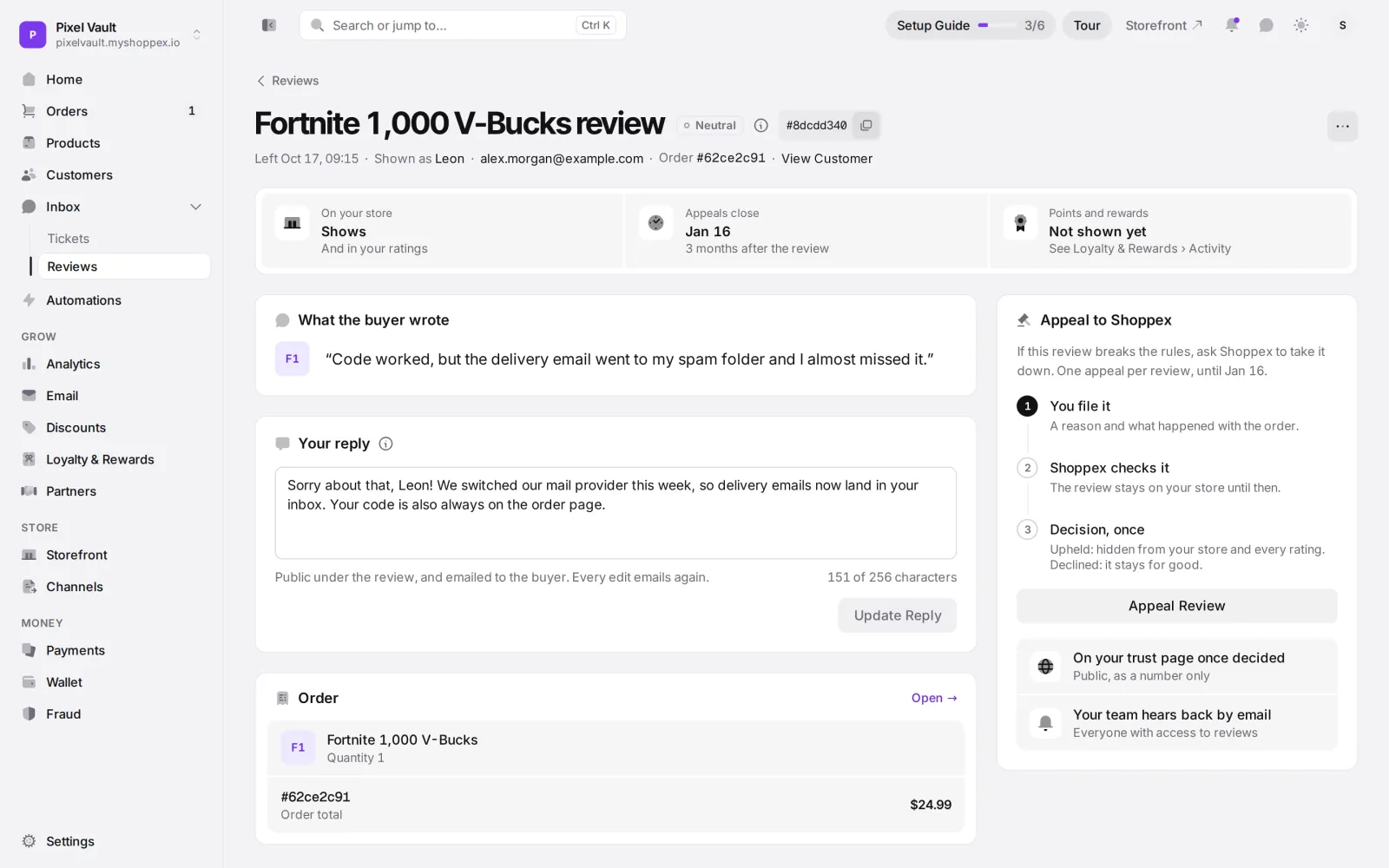Image resolution: width=1389 pixels, height=868 pixels.
Task: Click the Fraud shield icon
Action: [x=29, y=713]
